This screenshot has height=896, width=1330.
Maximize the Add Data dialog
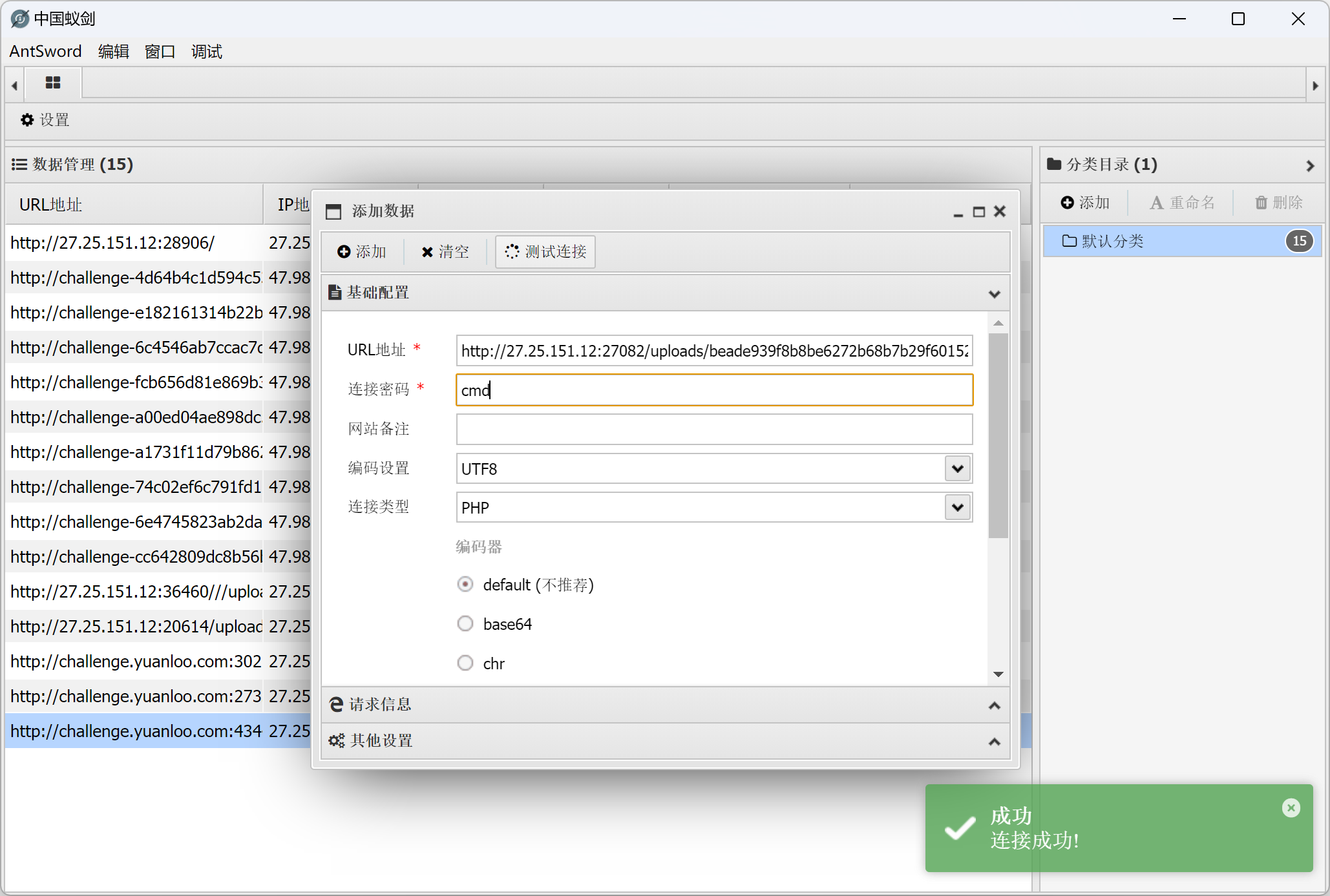point(979,212)
